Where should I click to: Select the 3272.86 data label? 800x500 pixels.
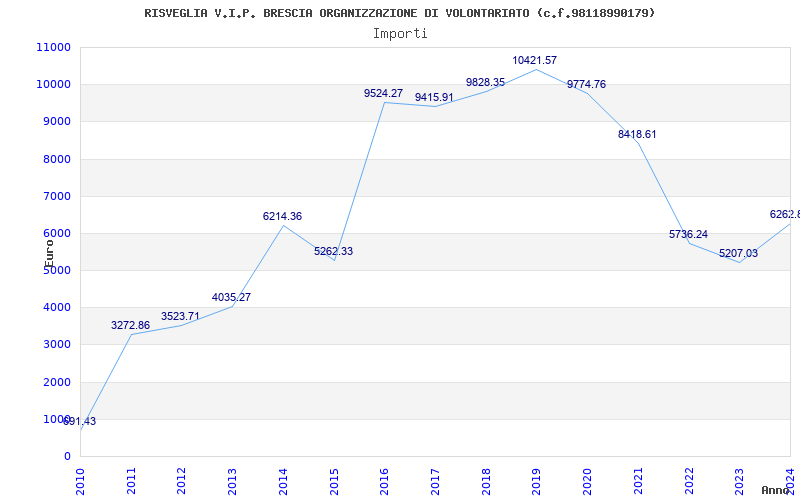[131, 325]
